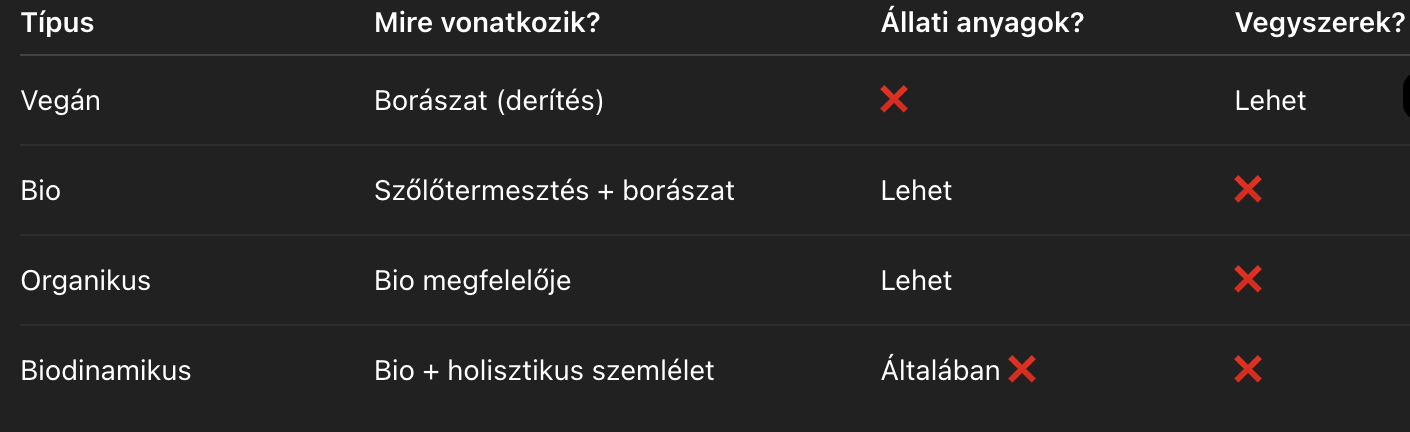Click the Állati anyagok? column header
The image size is (1410, 432).
point(982,24)
